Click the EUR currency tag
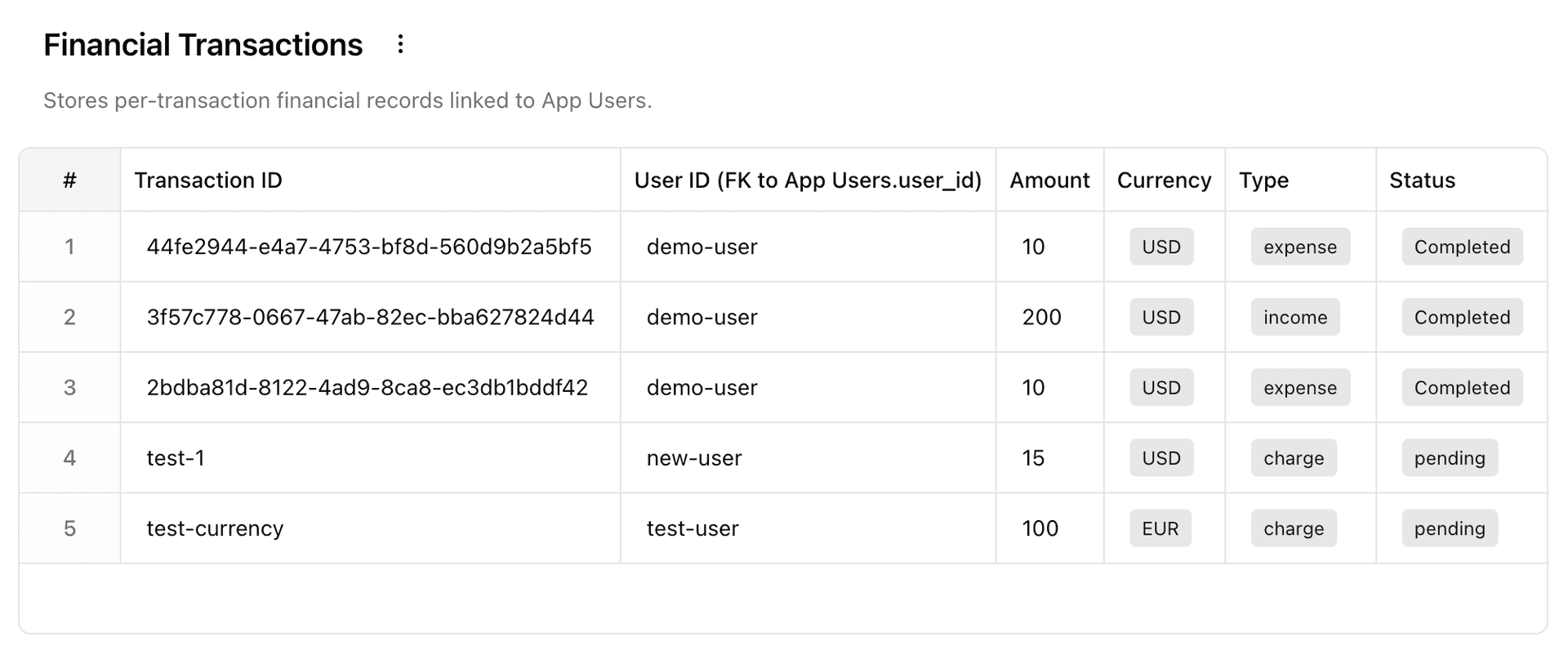Image resolution: width=1568 pixels, height=668 pixels. pyautogui.click(x=1160, y=528)
